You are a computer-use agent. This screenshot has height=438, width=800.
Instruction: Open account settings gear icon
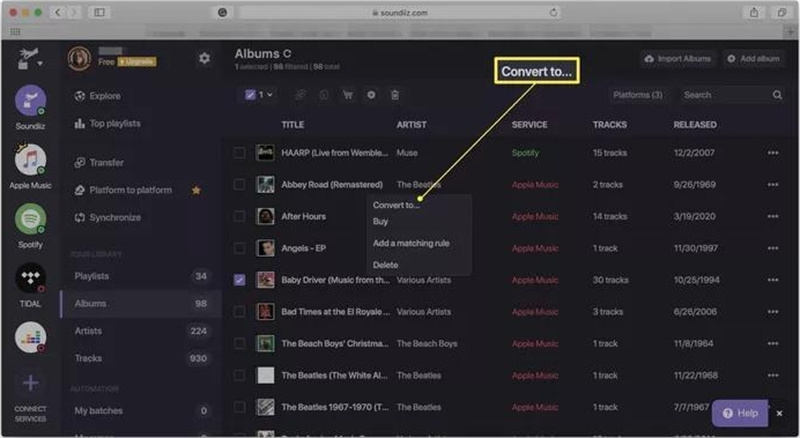(205, 58)
